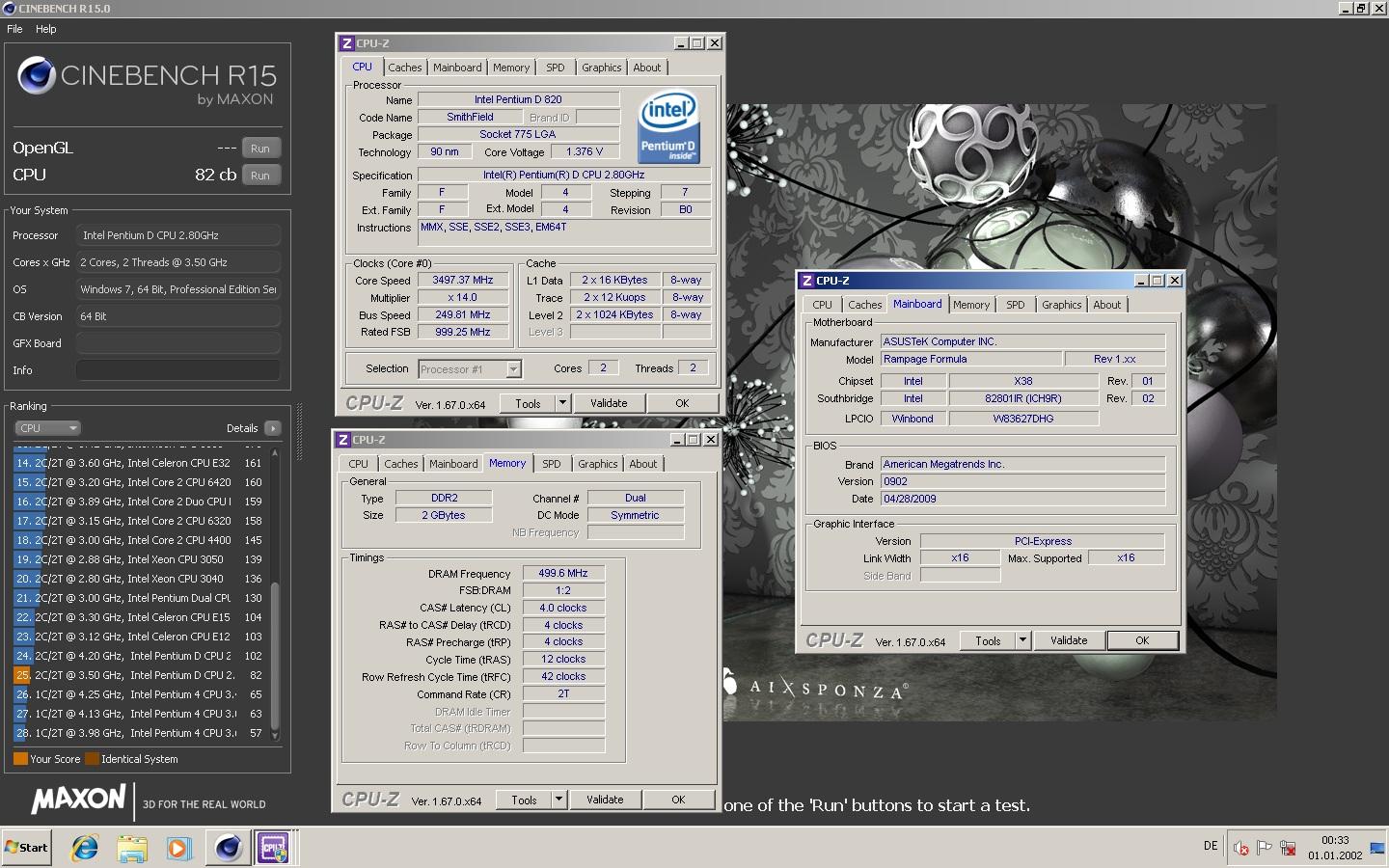Select ranking row 14 Celeron E32

click(x=141, y=463)
